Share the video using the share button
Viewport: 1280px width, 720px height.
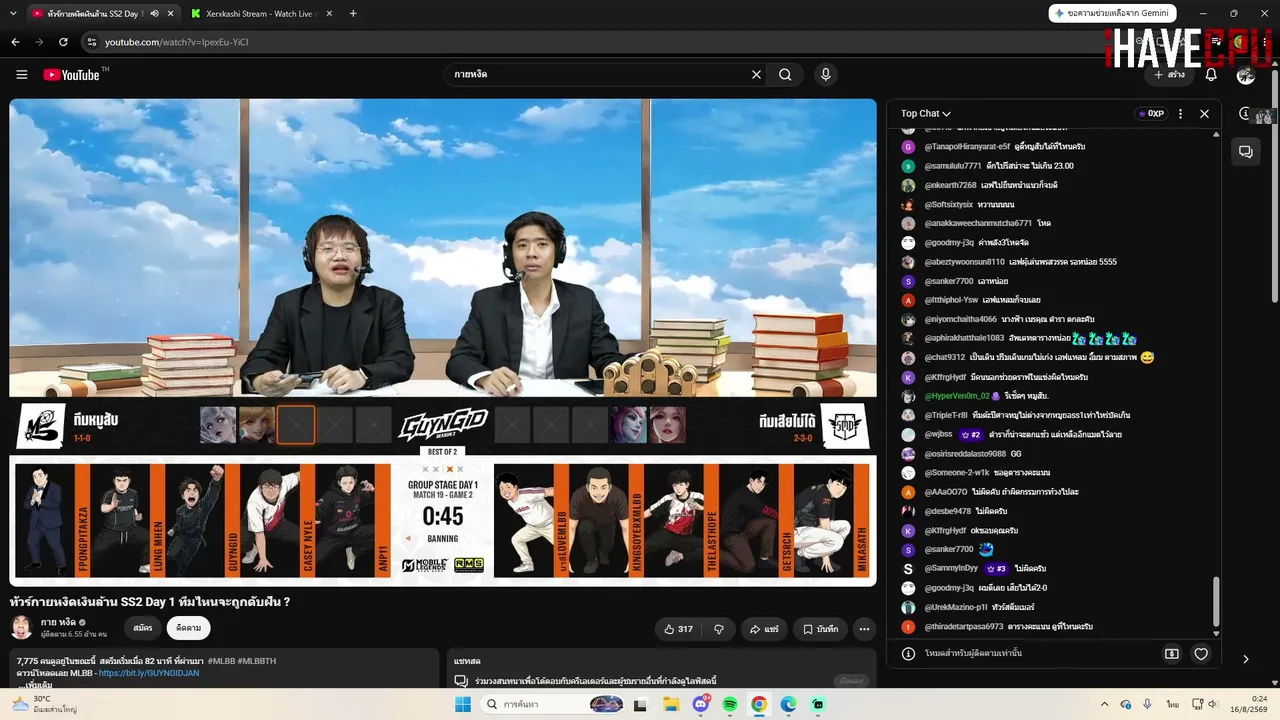pyautogui.click(x=763, y=629)
